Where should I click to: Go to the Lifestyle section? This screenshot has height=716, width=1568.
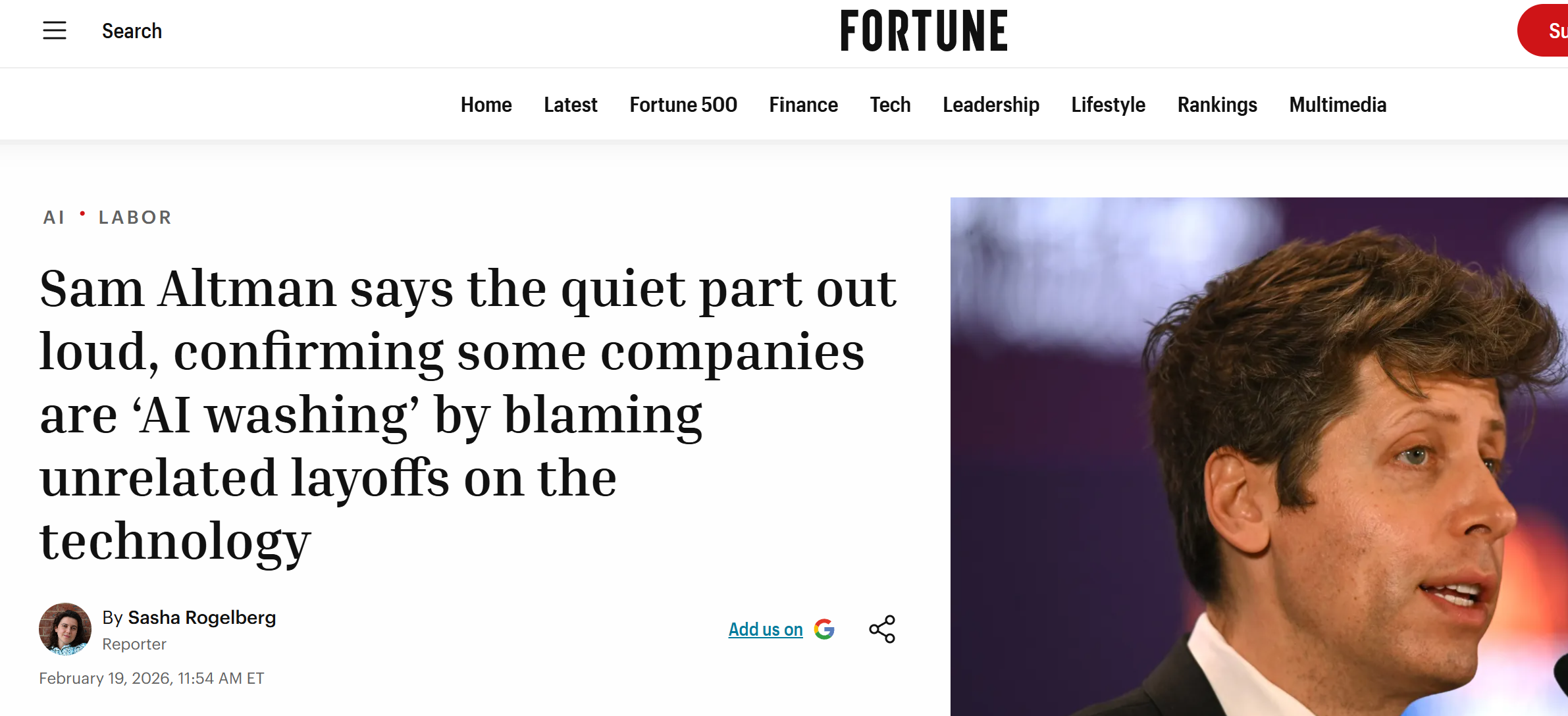[1108, 105]
